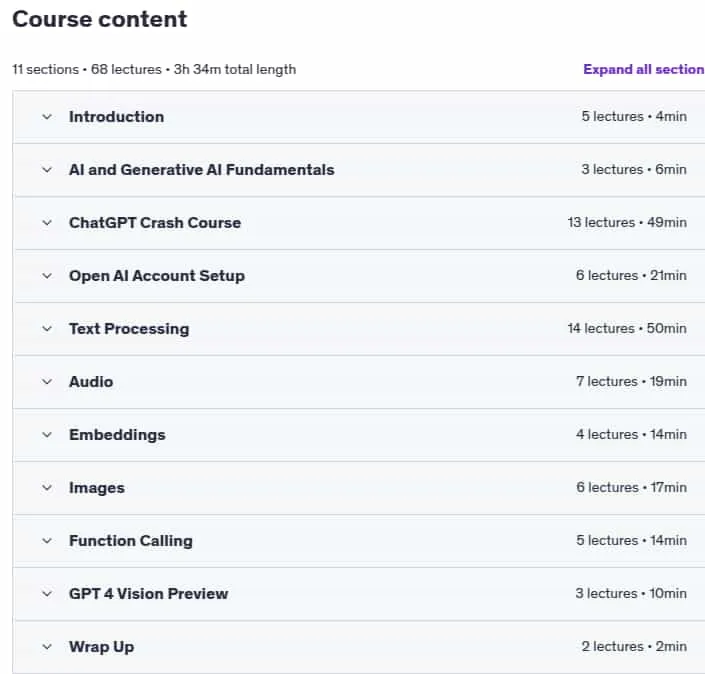This screenshot has height=674, width=705.
Task: Click the Wrap Up 2 lectures label
Action: [x=634, y=647]
